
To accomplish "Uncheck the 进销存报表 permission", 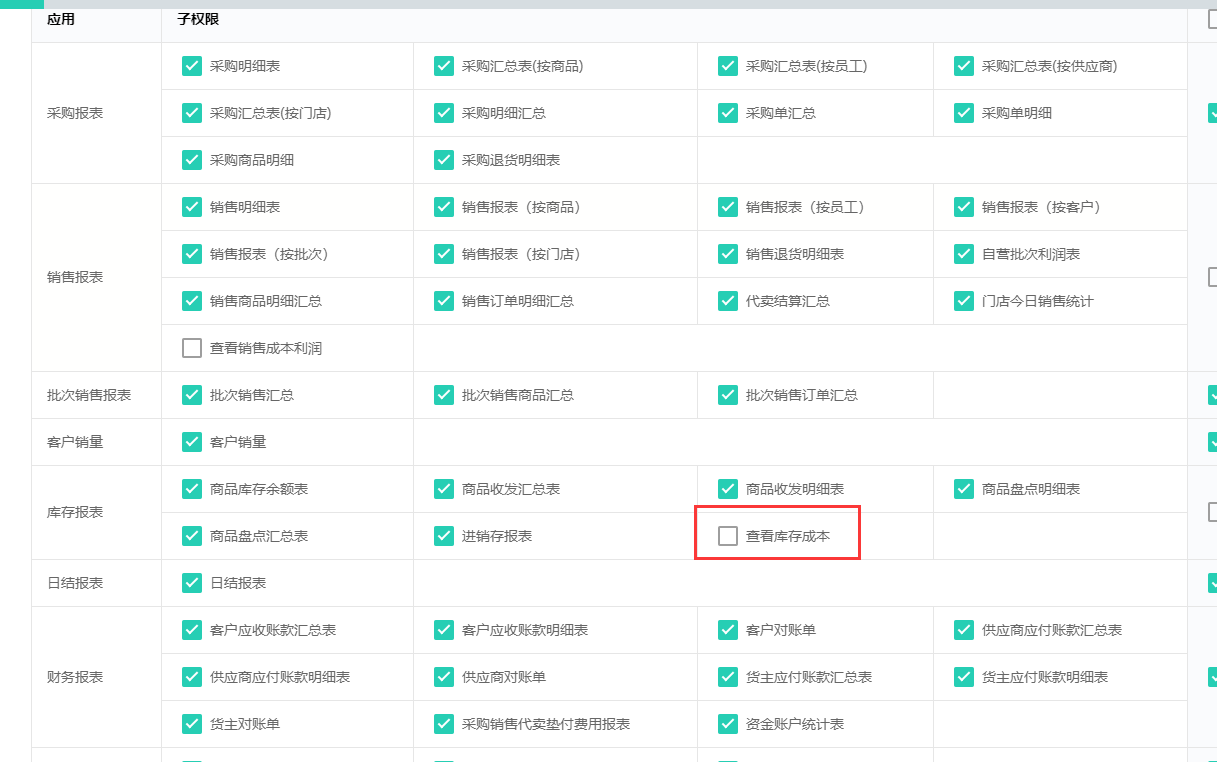I will (444, 536).
